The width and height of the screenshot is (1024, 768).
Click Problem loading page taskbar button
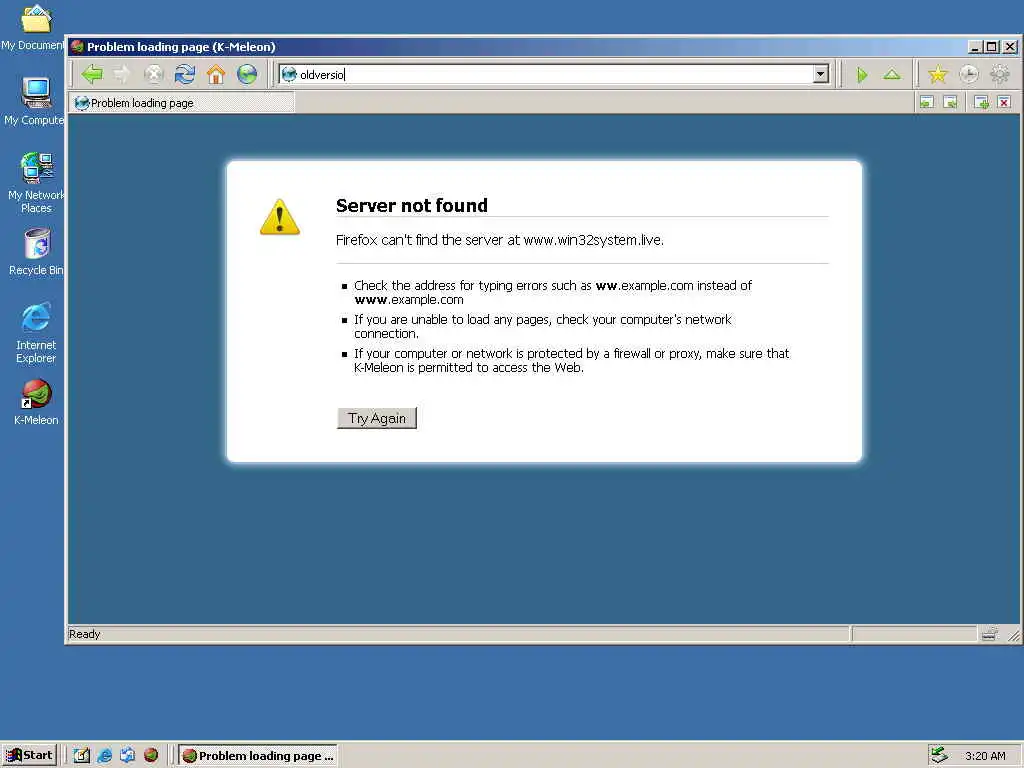coord(258,756)
